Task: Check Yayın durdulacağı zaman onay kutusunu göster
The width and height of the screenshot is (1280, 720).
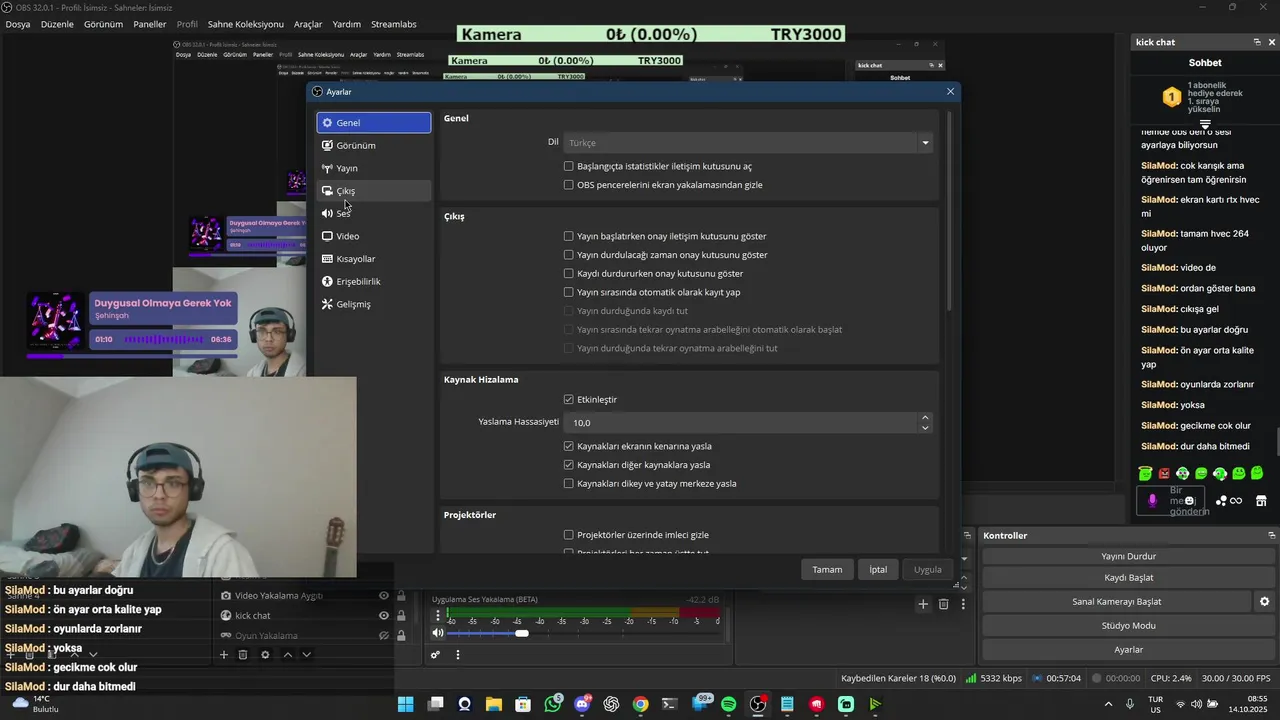Action: coord(569,255)
